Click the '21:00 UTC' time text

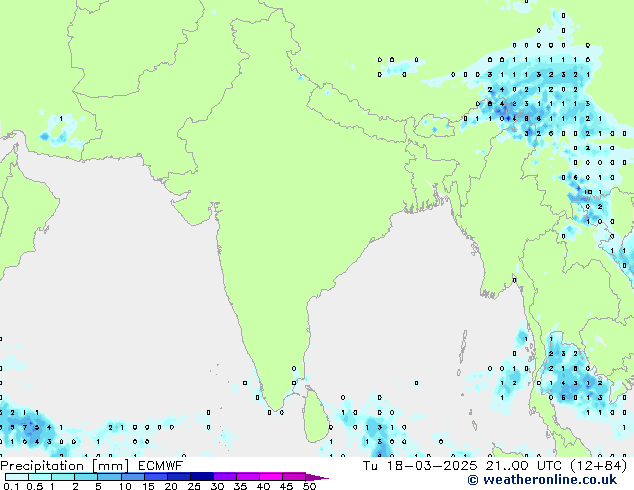[524, 466]
